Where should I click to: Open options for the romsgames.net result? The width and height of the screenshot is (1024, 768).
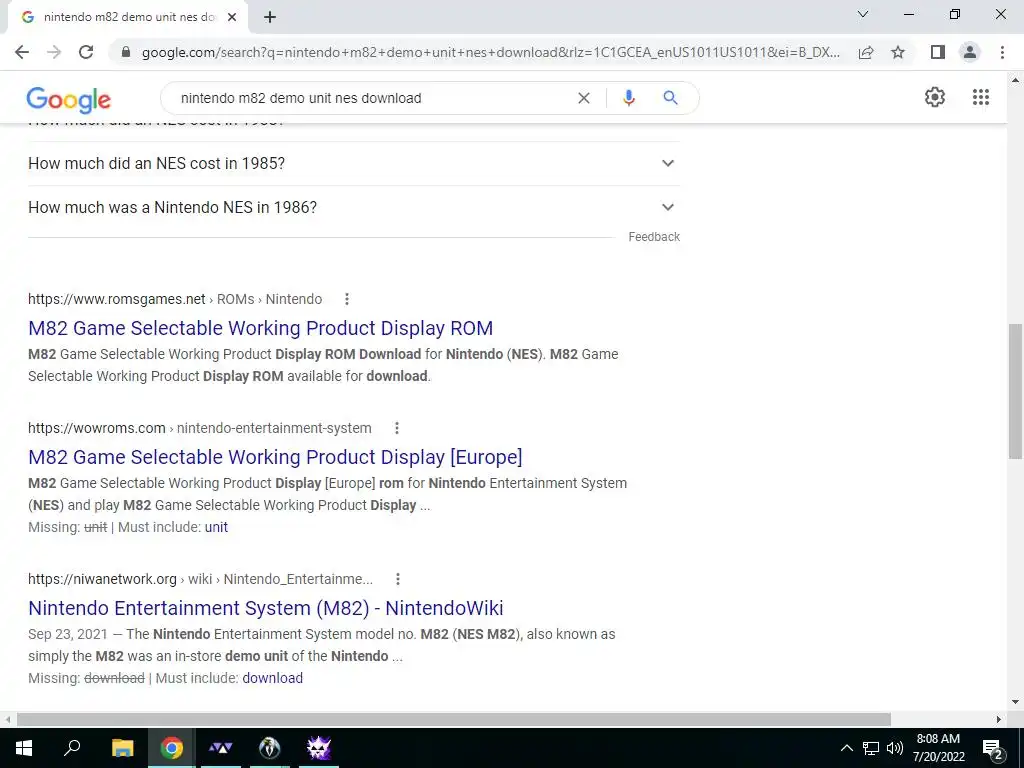(x=347, y=299)
